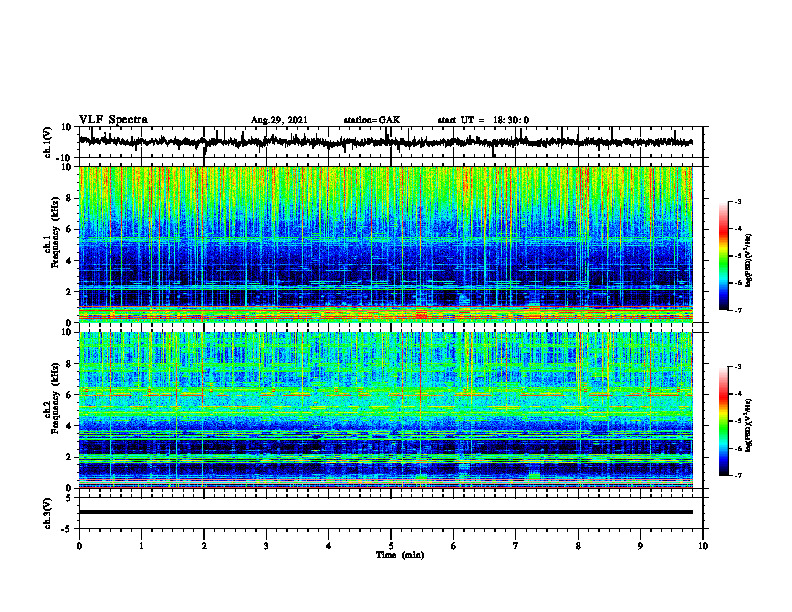Image resolution: width=792 pixels, height=612 pixels.
Task: Click time axis tick label "8"
Action: pyautogui.click(x=578, y=546)
